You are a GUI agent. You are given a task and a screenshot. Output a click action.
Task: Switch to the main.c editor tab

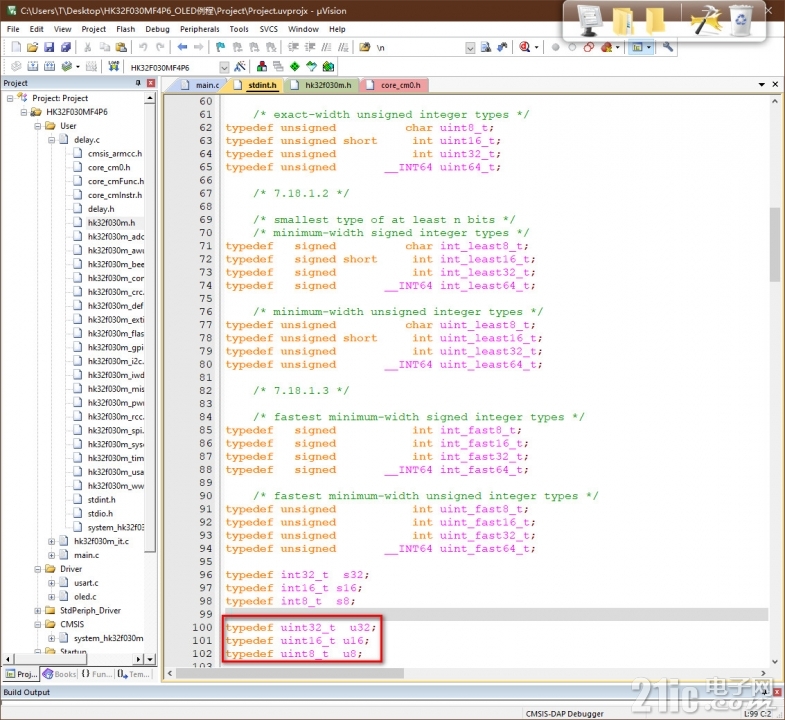tap(201, 85)
